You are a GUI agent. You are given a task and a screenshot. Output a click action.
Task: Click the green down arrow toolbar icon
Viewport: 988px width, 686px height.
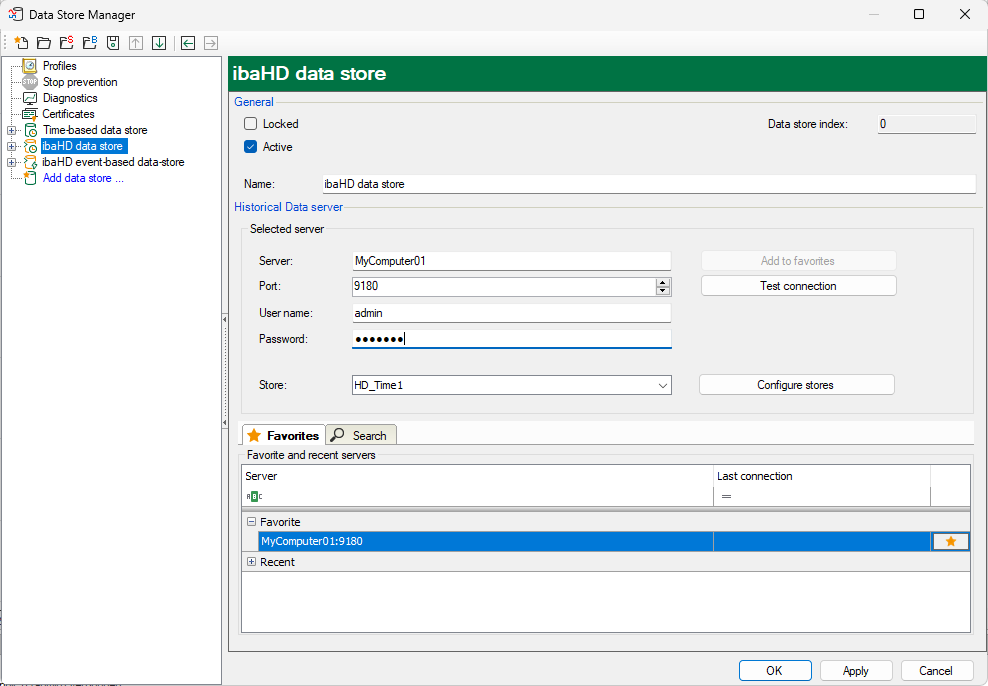coord(158,43)
